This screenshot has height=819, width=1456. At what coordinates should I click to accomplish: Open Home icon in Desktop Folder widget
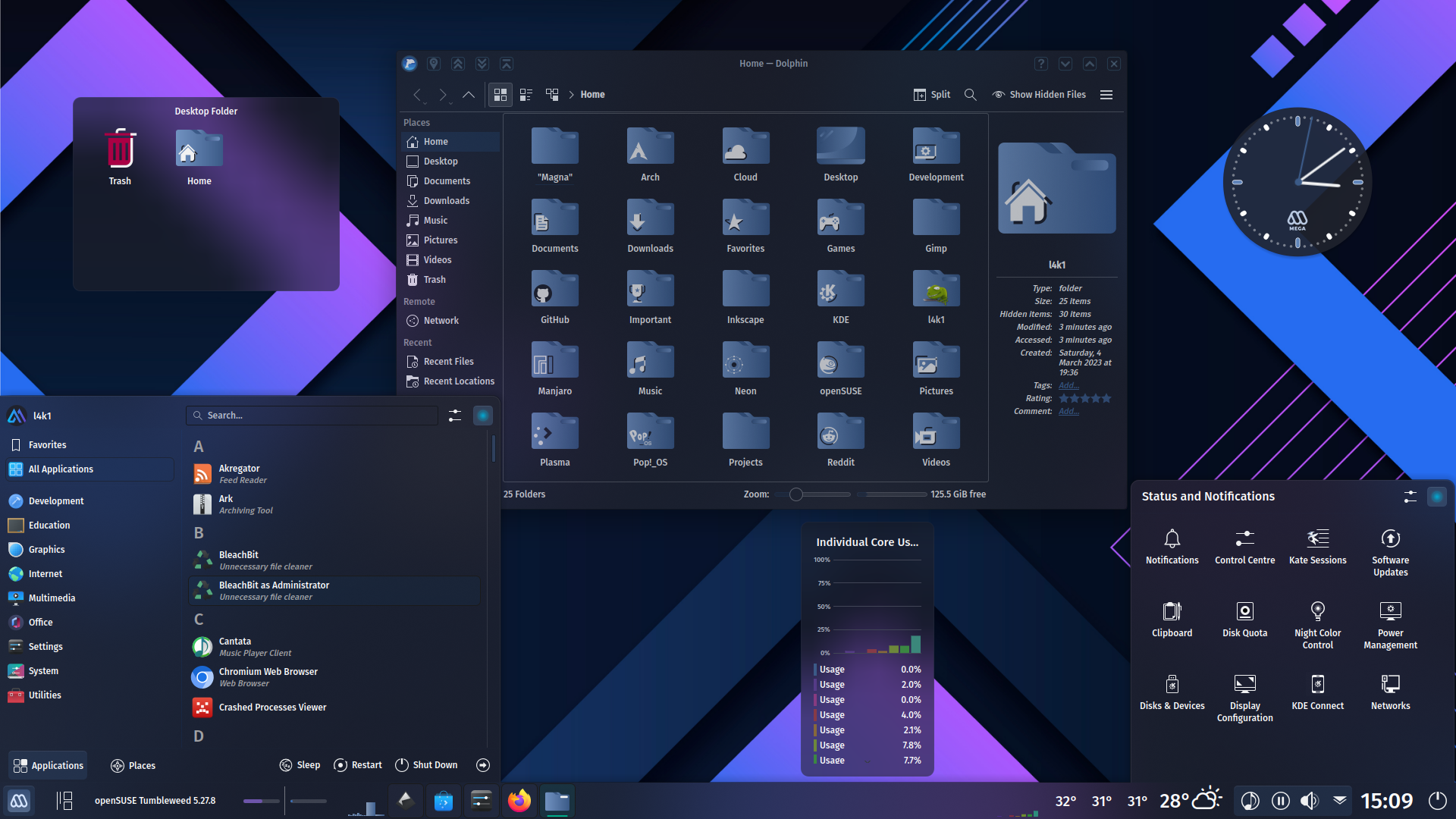coord(199,157)
